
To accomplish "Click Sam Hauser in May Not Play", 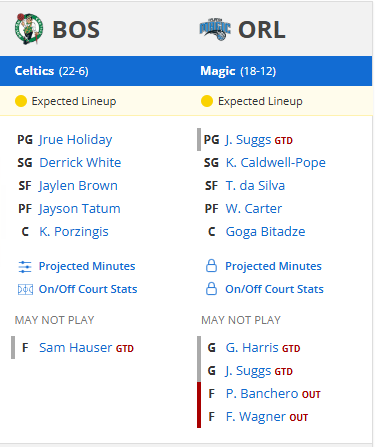I will (76, 348).
